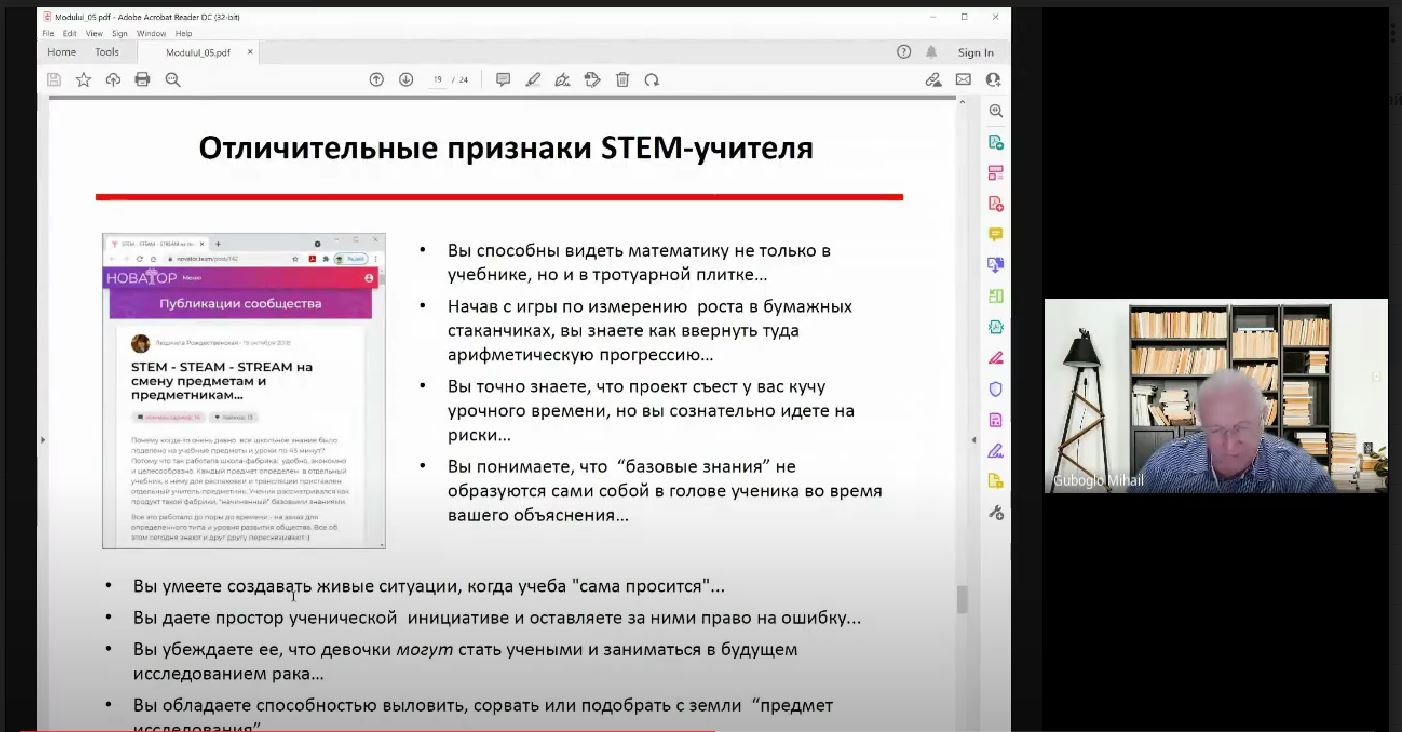Screen dimensions: 1402x732
Task: Switch to the Tools tab
Action: click(107, 52)
